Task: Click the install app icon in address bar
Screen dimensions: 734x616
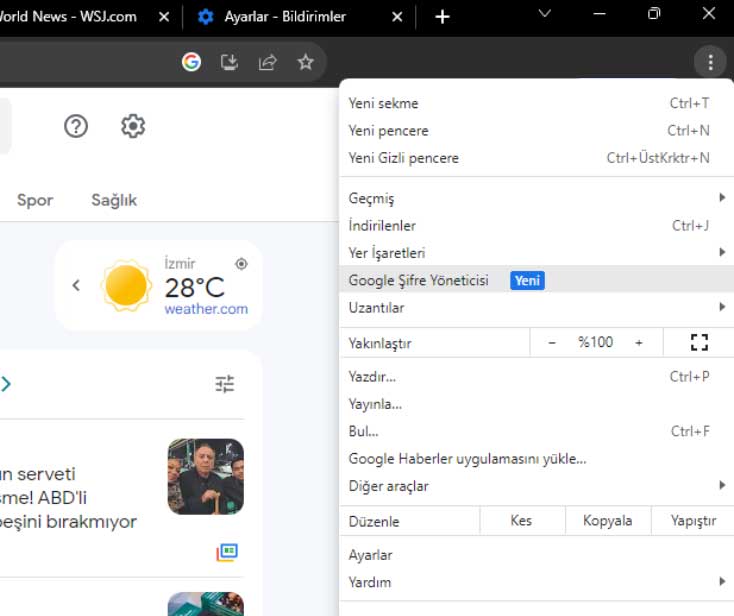Action: pos(229,62)
